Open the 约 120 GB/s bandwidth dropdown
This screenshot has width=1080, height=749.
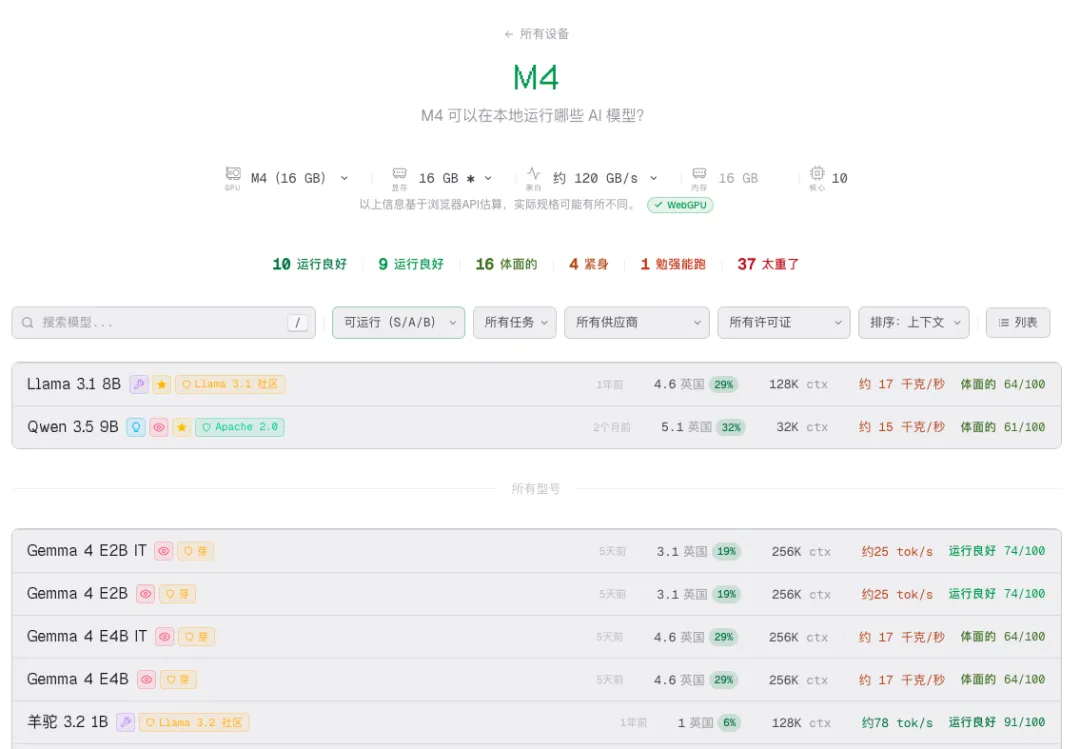[605, 178]
